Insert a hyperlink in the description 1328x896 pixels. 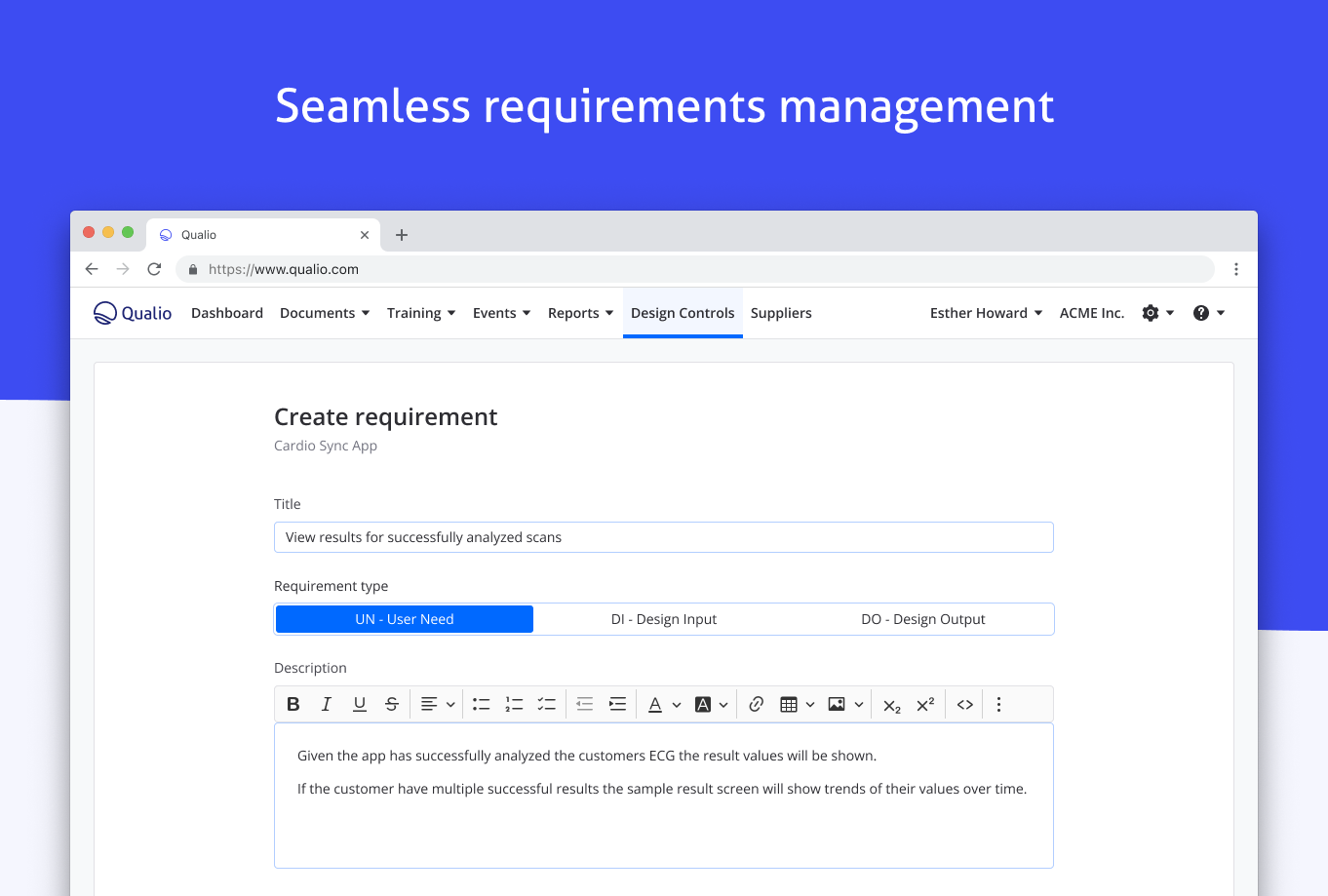tap(756, 704)
